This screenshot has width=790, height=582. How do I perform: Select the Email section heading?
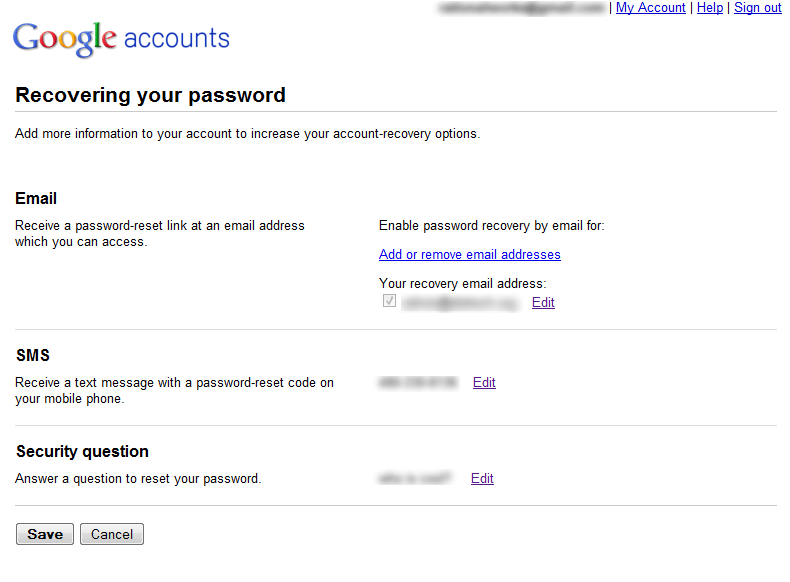pos(36,199)
